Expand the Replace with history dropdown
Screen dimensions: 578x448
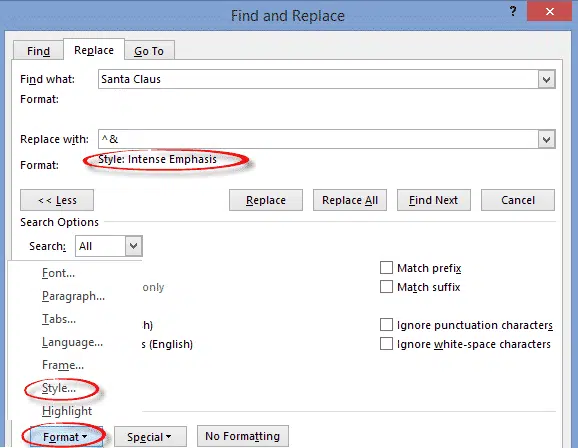tap(546, 139)
